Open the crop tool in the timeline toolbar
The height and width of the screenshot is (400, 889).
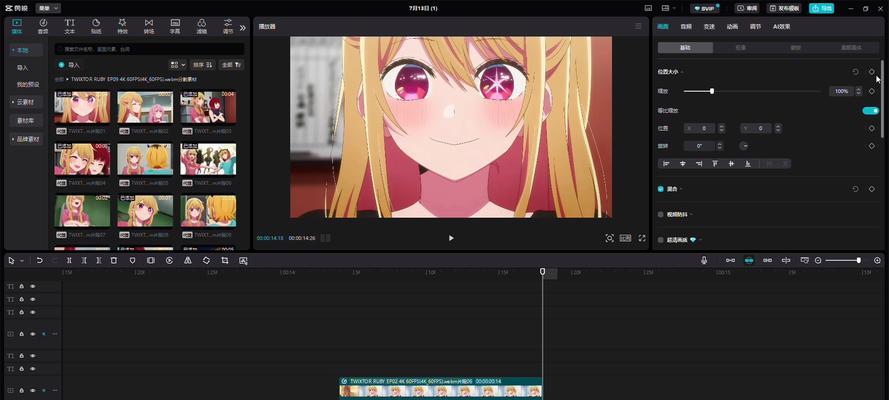pyautogui.click(x=225, y=260)
